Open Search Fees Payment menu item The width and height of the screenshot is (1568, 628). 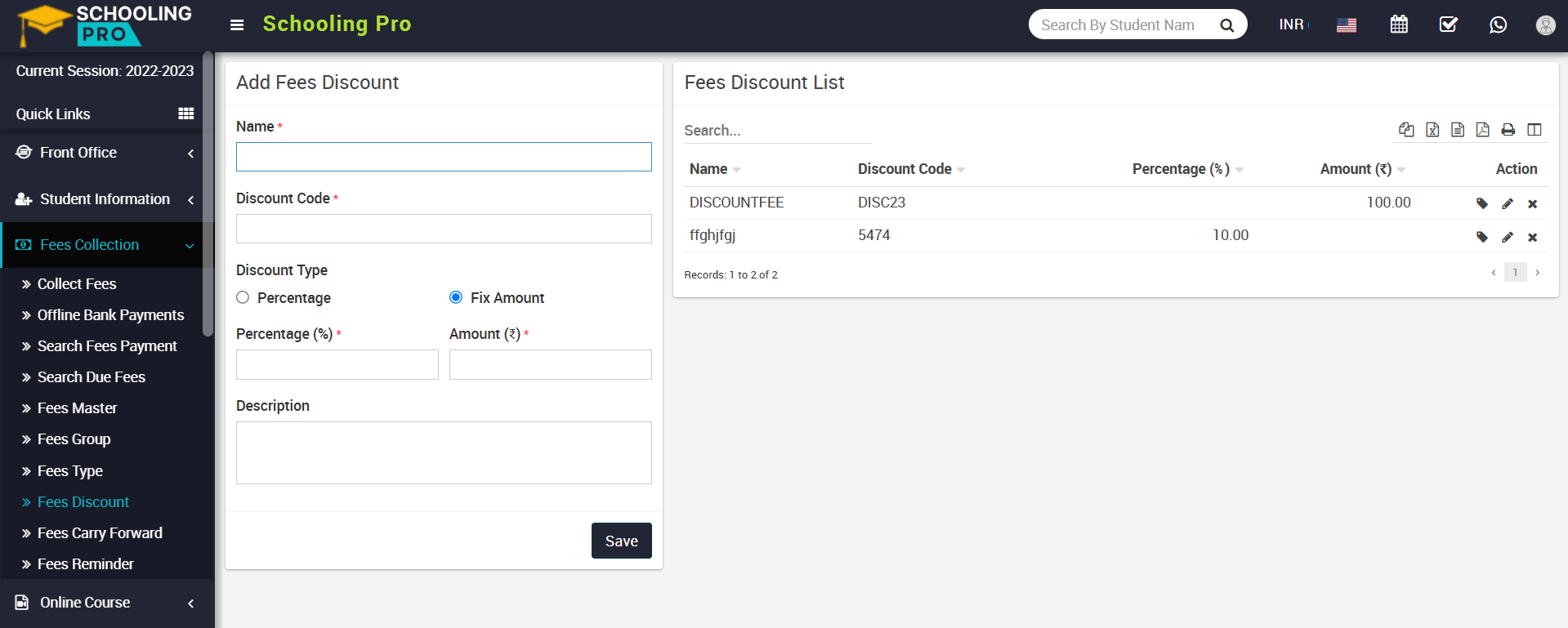pos(107,346)
